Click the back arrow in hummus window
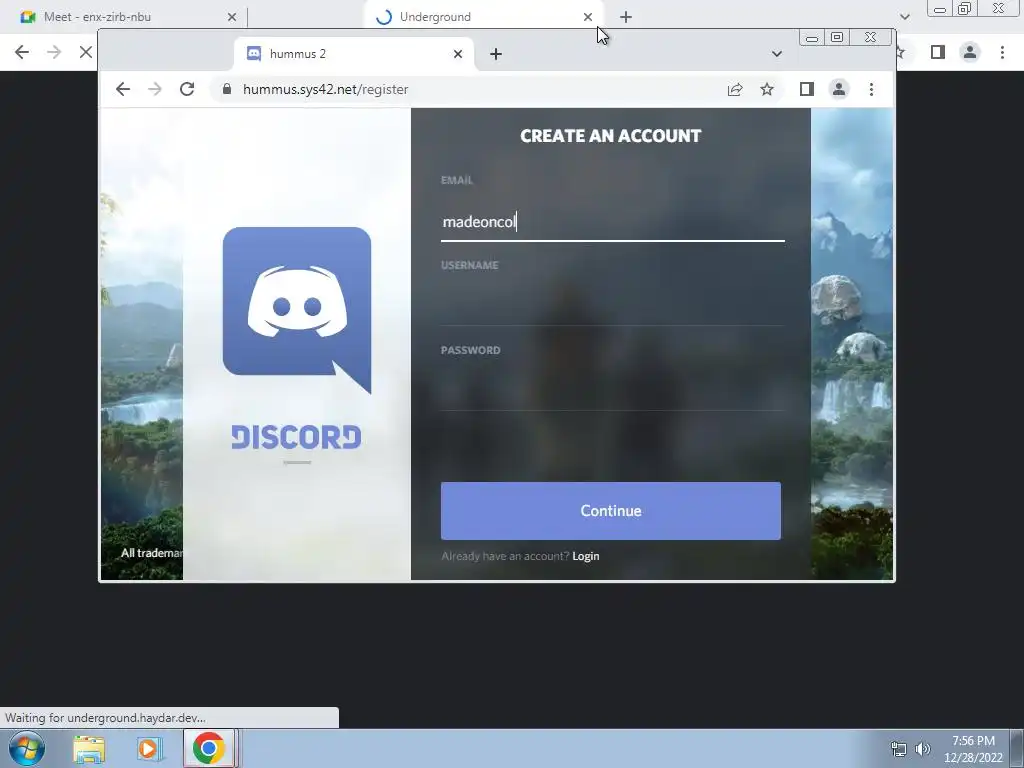 (123, 89)
